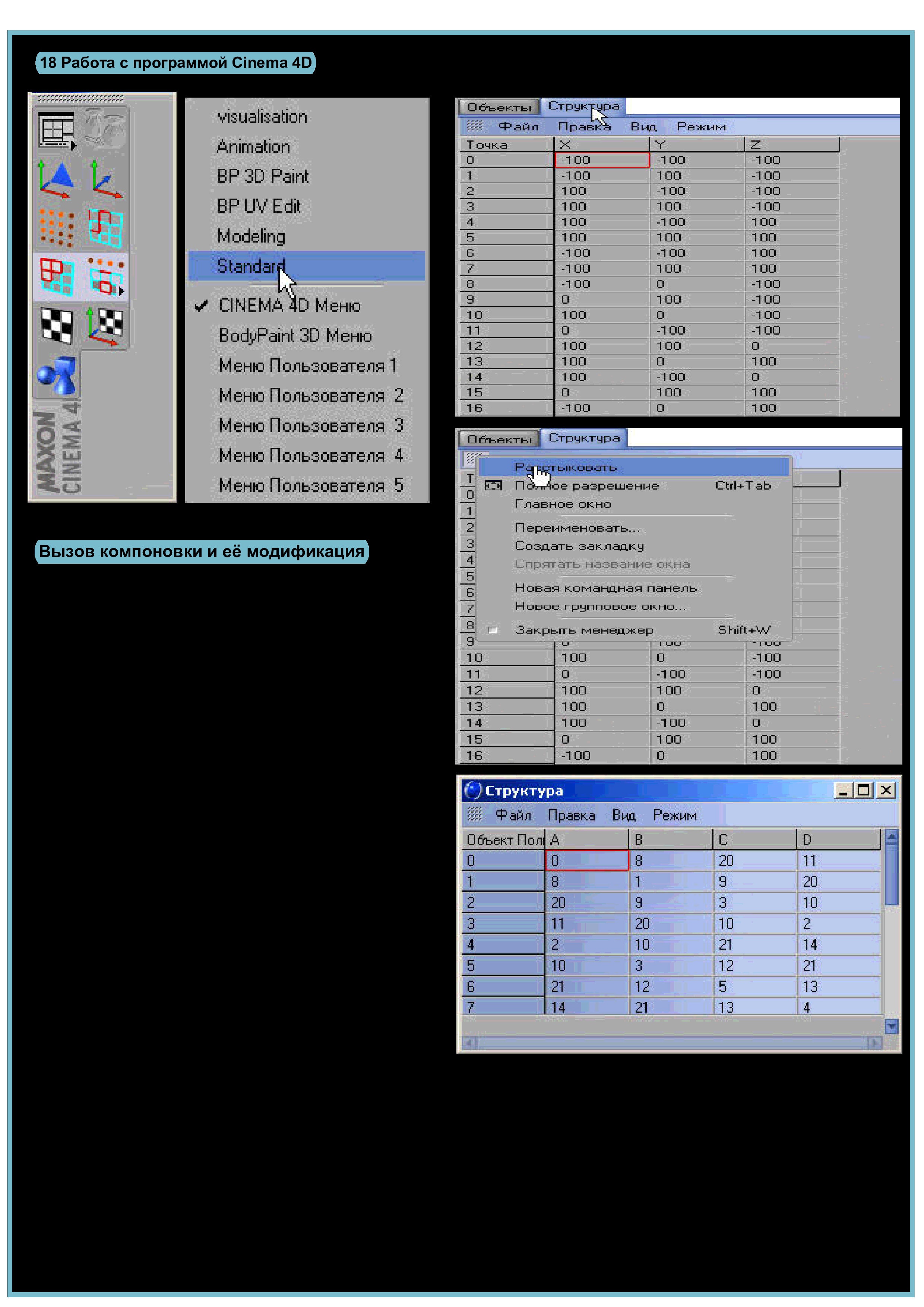Activate Polygons mode red squares icon
The width and height of the screenshot is (924, 1307).
pos(56,277)
